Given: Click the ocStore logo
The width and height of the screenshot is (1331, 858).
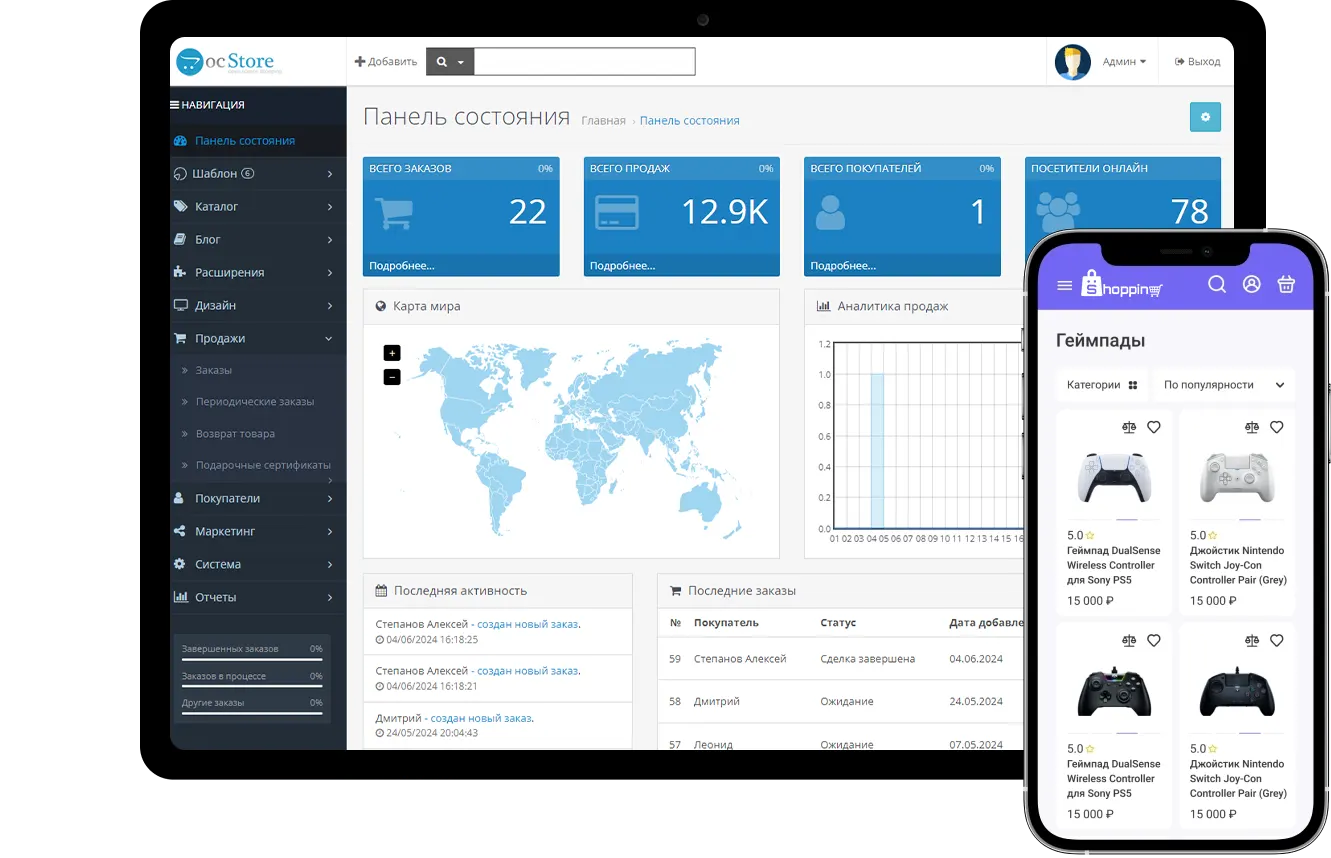Looking at the screenshot, I should click(x=229, y=62).
